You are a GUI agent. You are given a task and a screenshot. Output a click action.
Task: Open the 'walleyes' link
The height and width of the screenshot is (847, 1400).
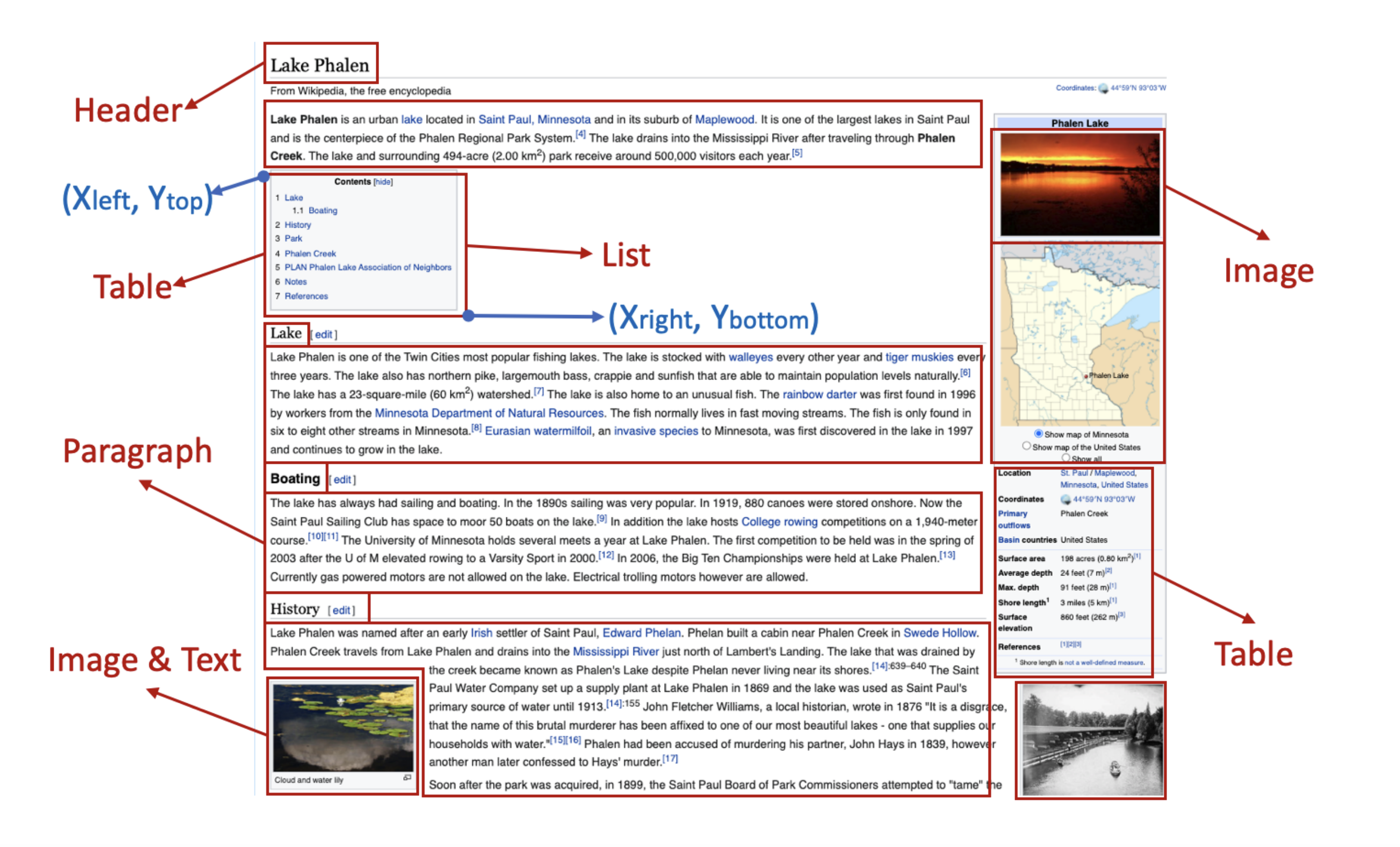coord(750,357)
